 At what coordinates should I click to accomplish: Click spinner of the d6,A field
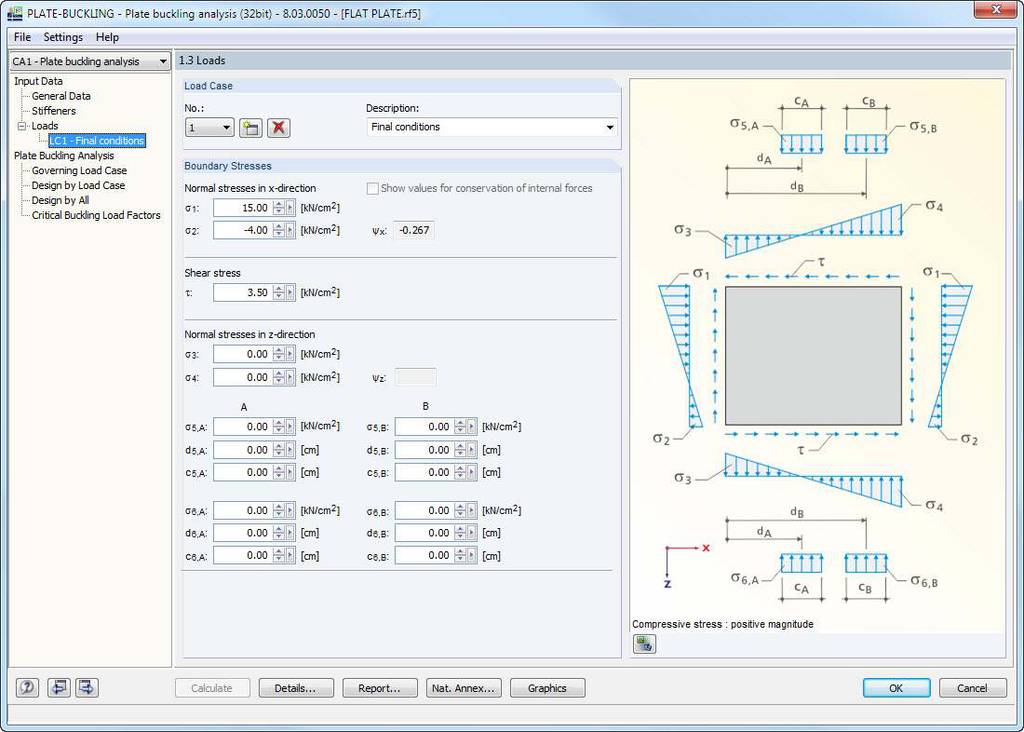point(279,533)
